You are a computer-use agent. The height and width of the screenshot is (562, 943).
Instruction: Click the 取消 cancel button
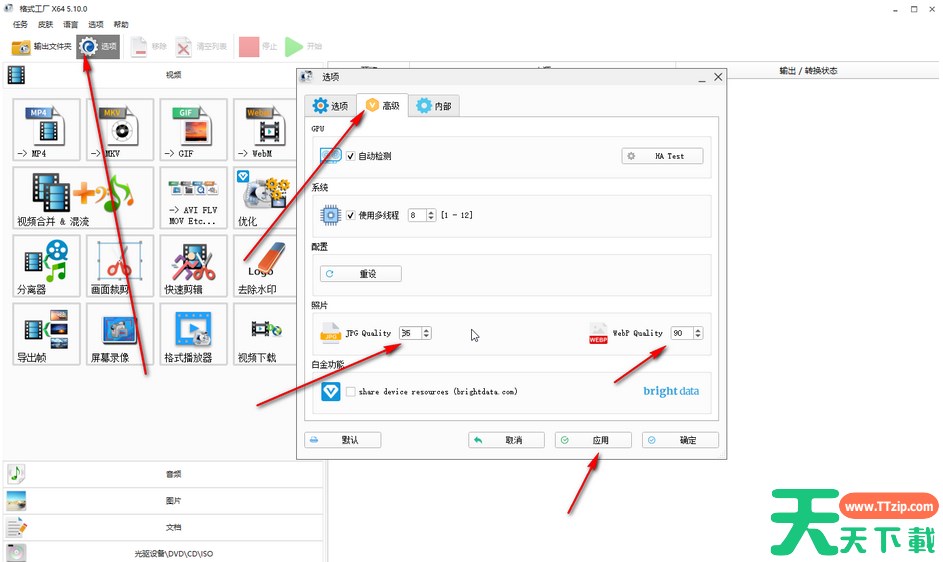click(506, 440)
